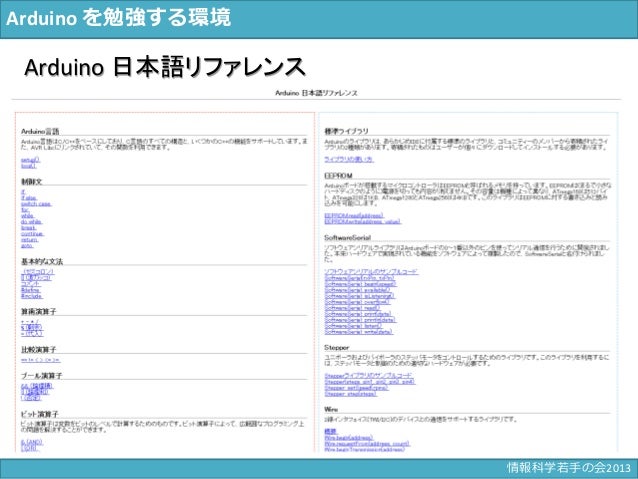Open the ライブラリの使い方 link
This screenshot has height=479, width=638.
click(349, 160)
